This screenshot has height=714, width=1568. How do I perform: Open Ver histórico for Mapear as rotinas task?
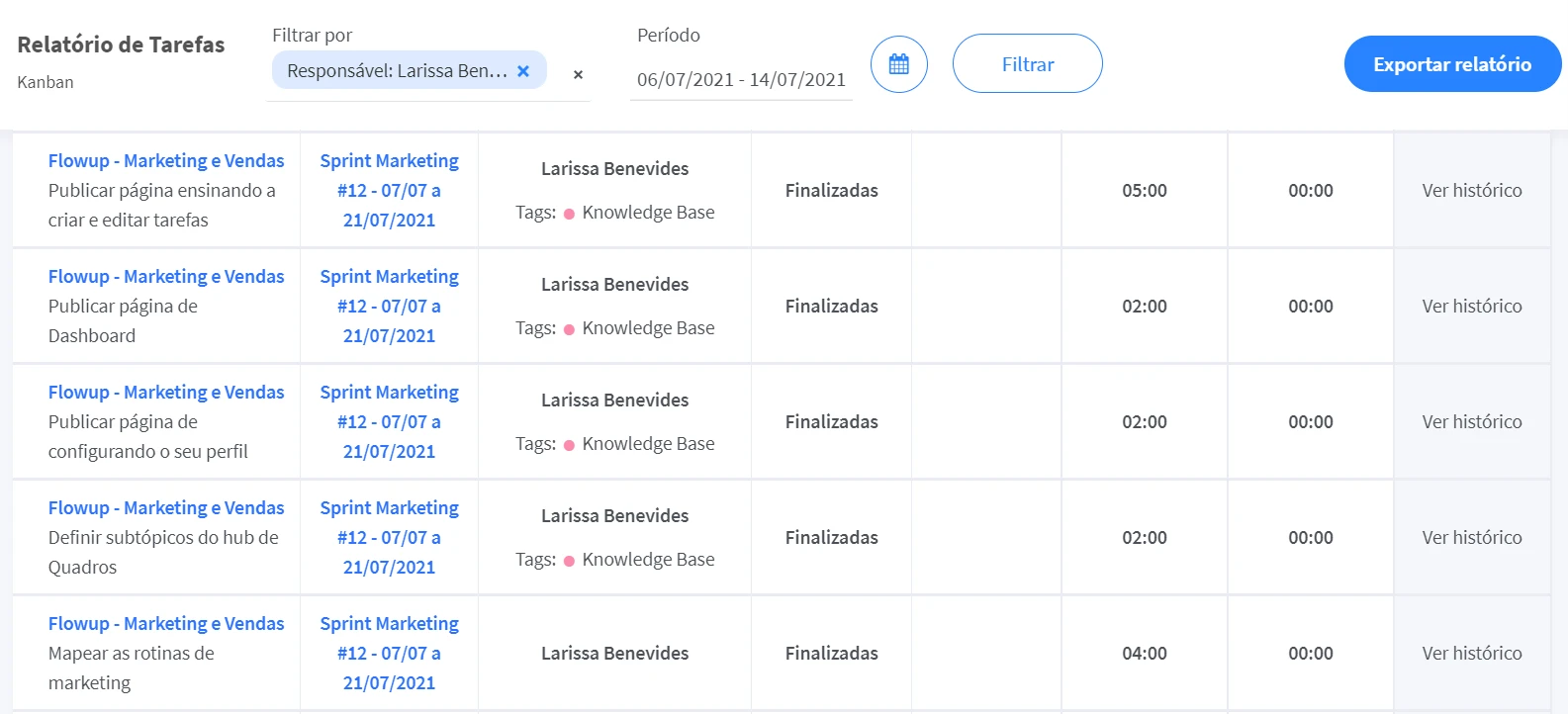pyautogui.click(x=1471, y=653)
